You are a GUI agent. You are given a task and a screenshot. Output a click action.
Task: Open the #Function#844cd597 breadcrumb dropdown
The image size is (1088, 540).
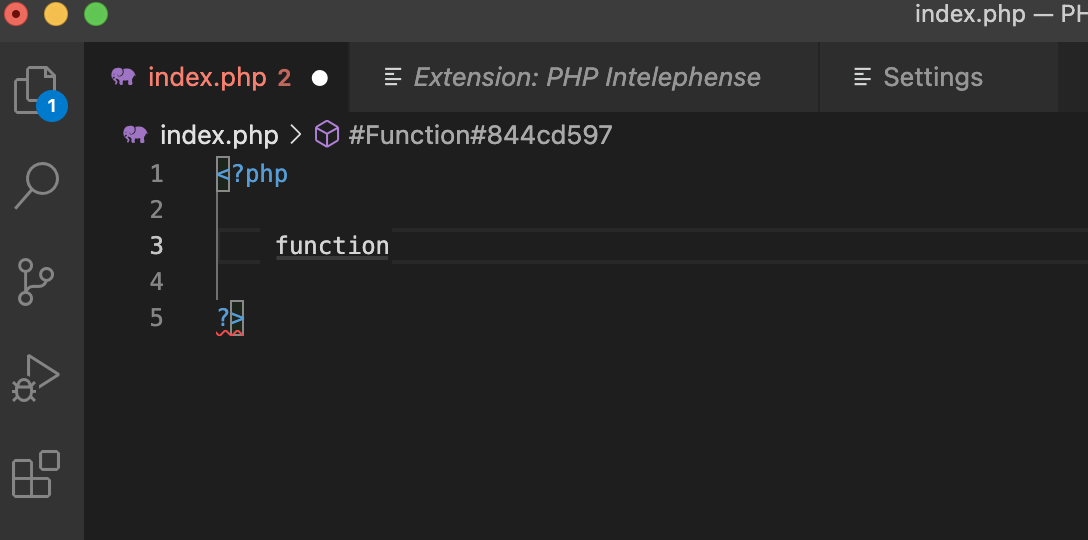480,135
